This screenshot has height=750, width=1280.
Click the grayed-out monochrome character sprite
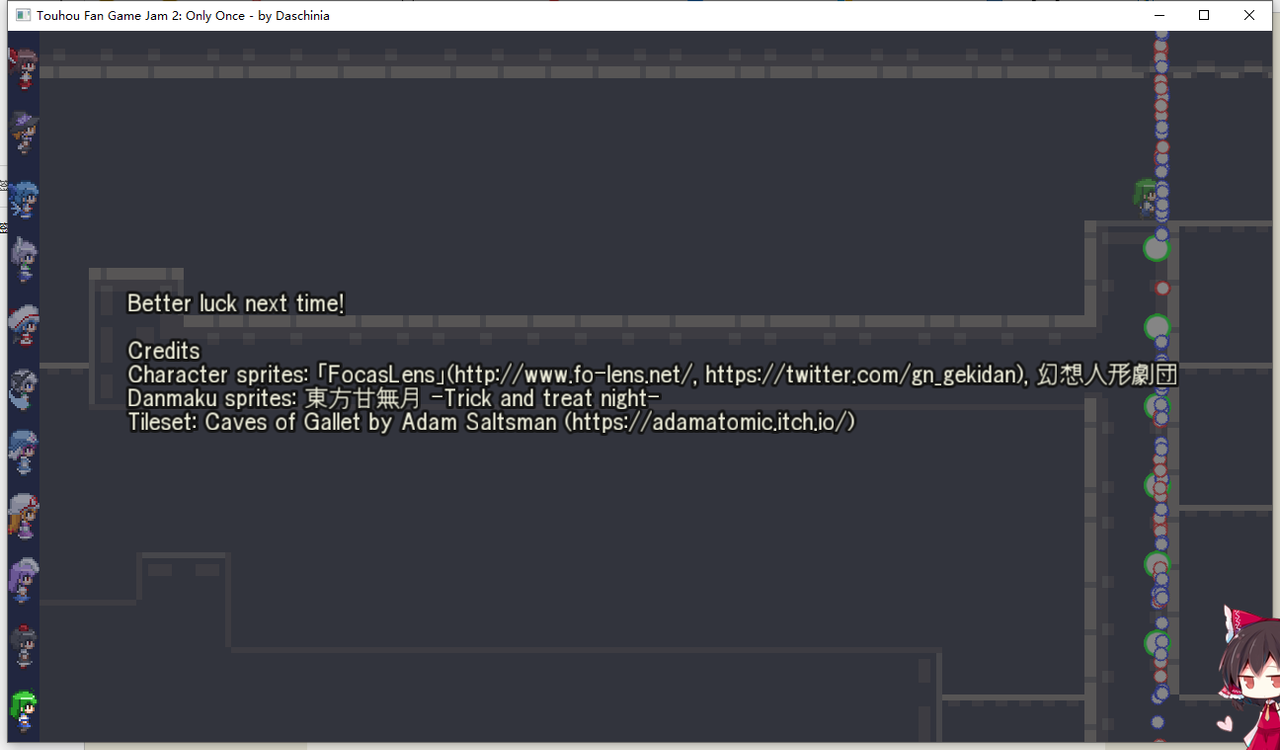23,388
